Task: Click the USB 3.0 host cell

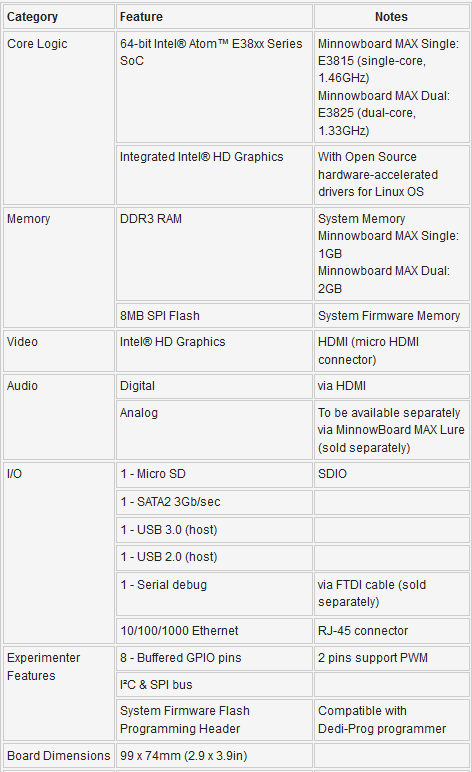Action: pyautogui.click(x=214, y=530)
